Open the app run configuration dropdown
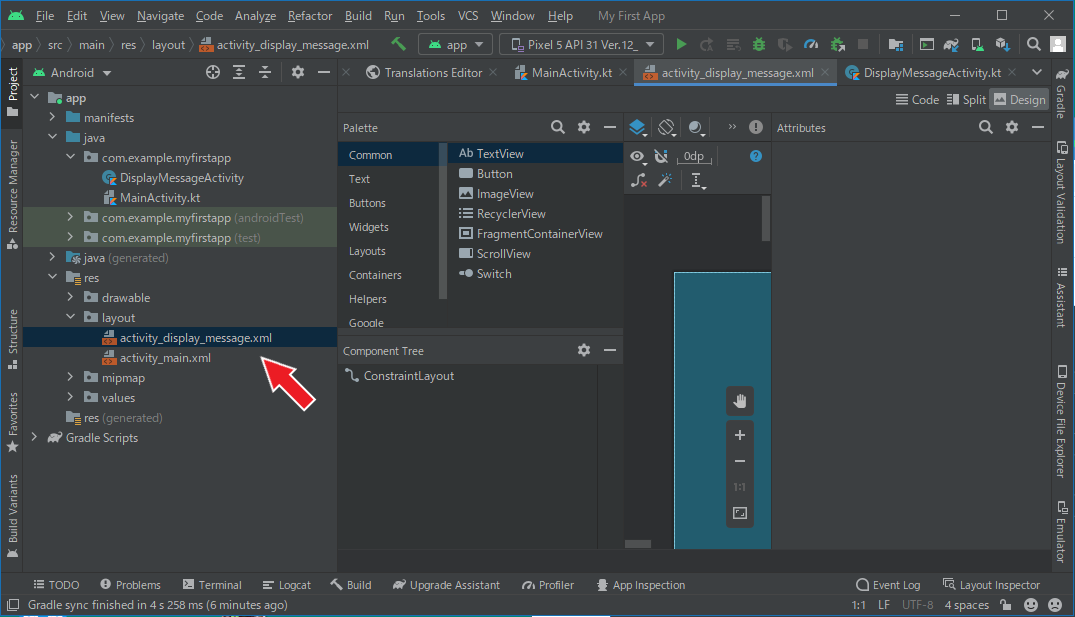This screenshot has height=617, width=1075. tap(456, 45)
